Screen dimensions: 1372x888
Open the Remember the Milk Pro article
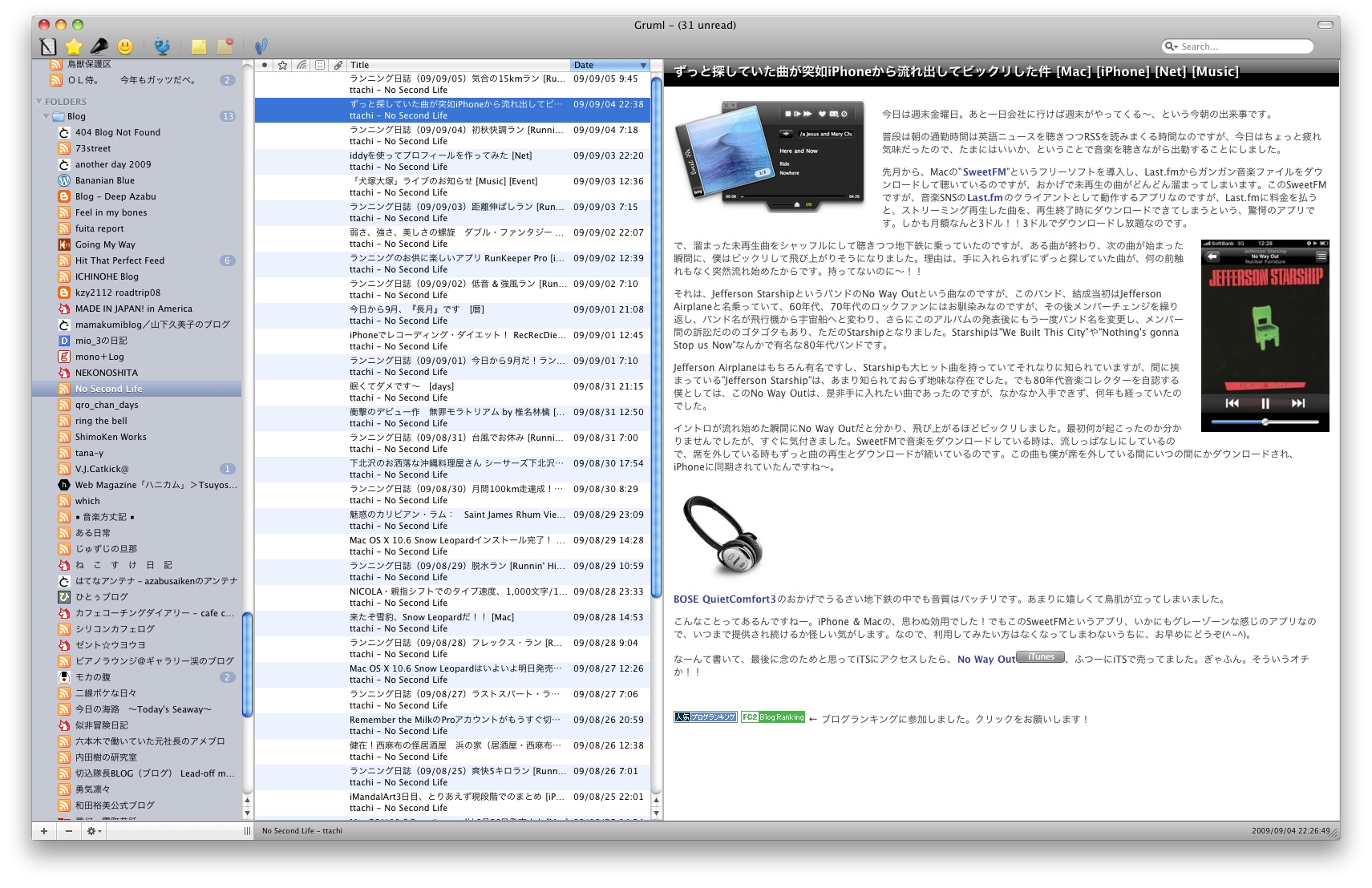(452, 725)
